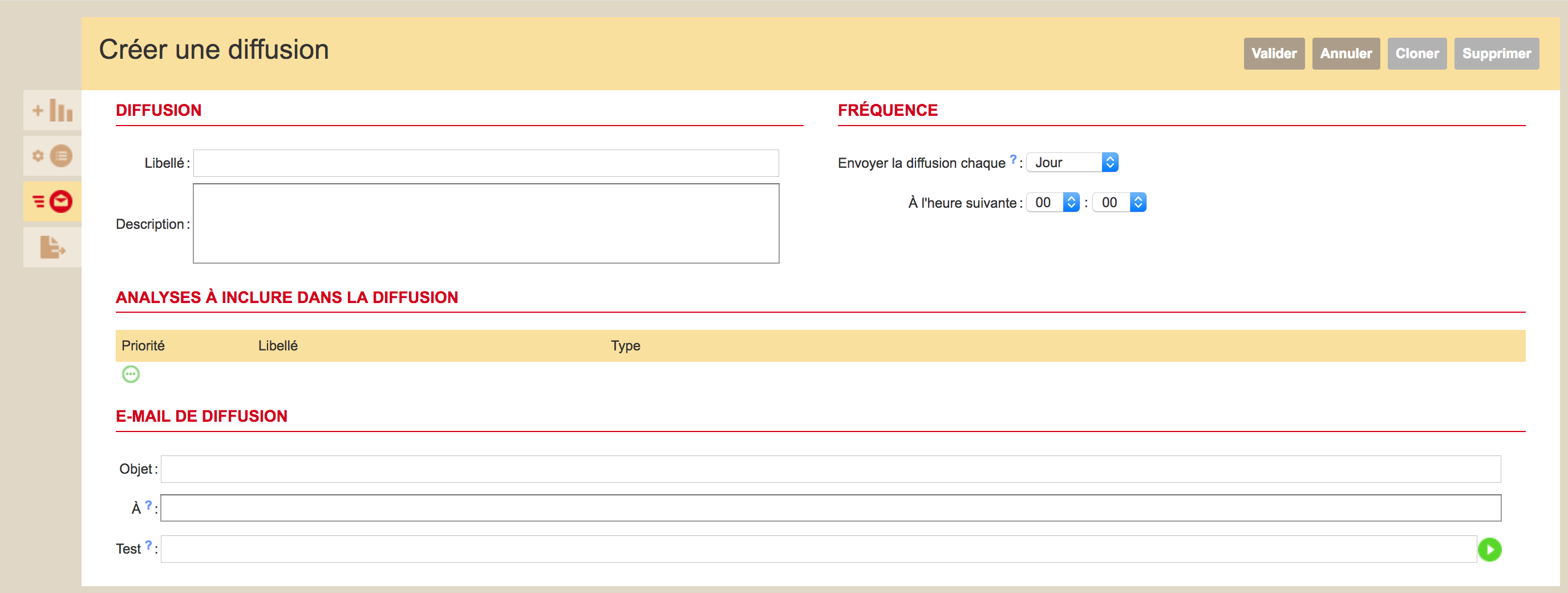Show help next to the À recipient label
This screenshot has width=1568, height=593.
(x=148, y=505)
